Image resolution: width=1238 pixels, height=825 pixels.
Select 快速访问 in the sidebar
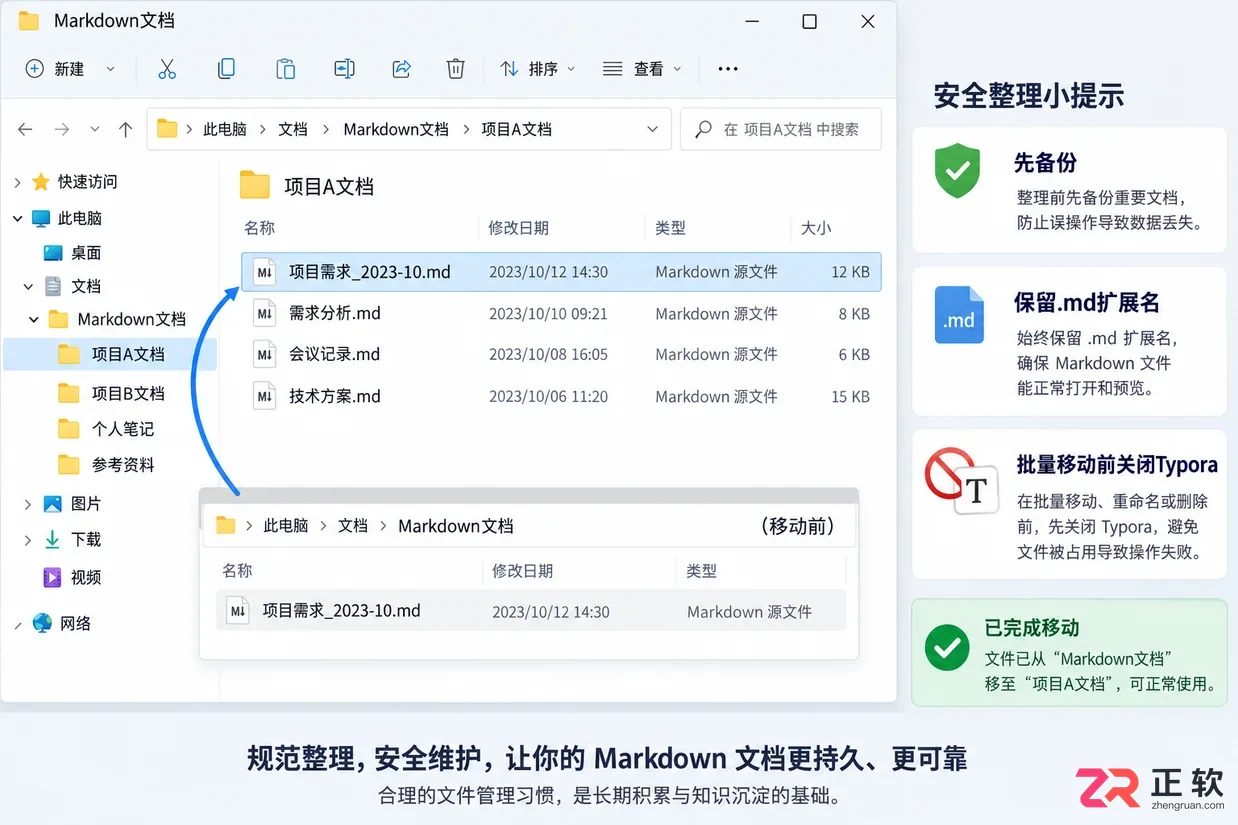coord(87,182)
